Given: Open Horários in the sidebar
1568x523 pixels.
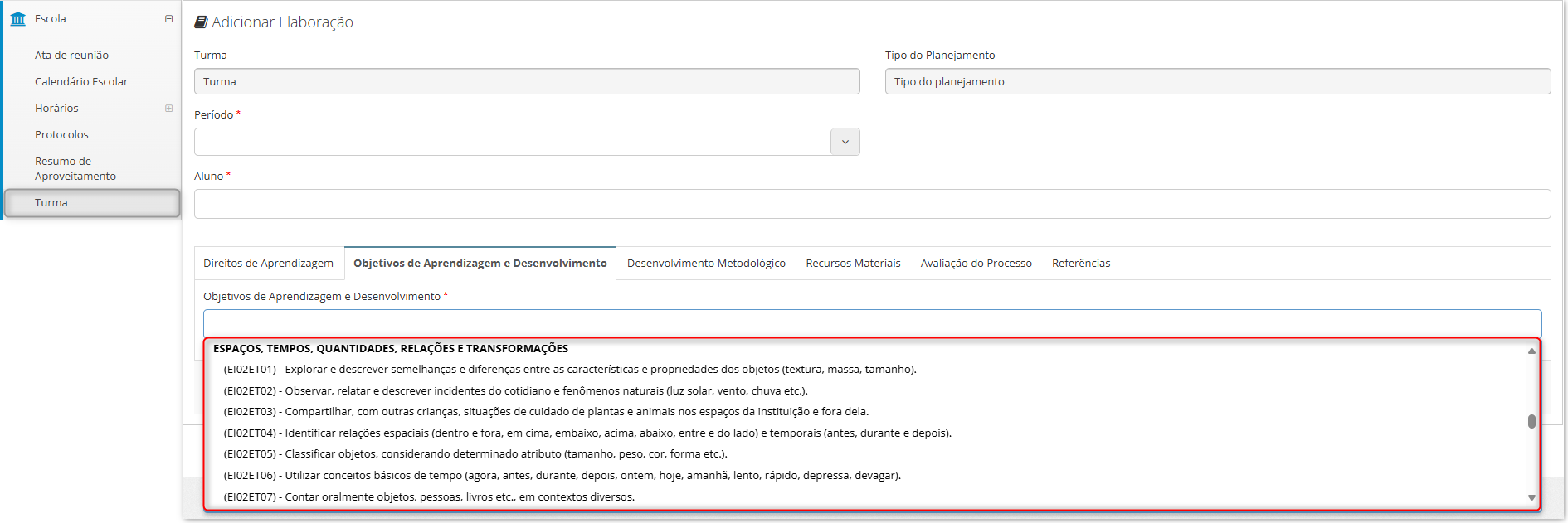Looking at the screenshot, I should pos(56,109).
